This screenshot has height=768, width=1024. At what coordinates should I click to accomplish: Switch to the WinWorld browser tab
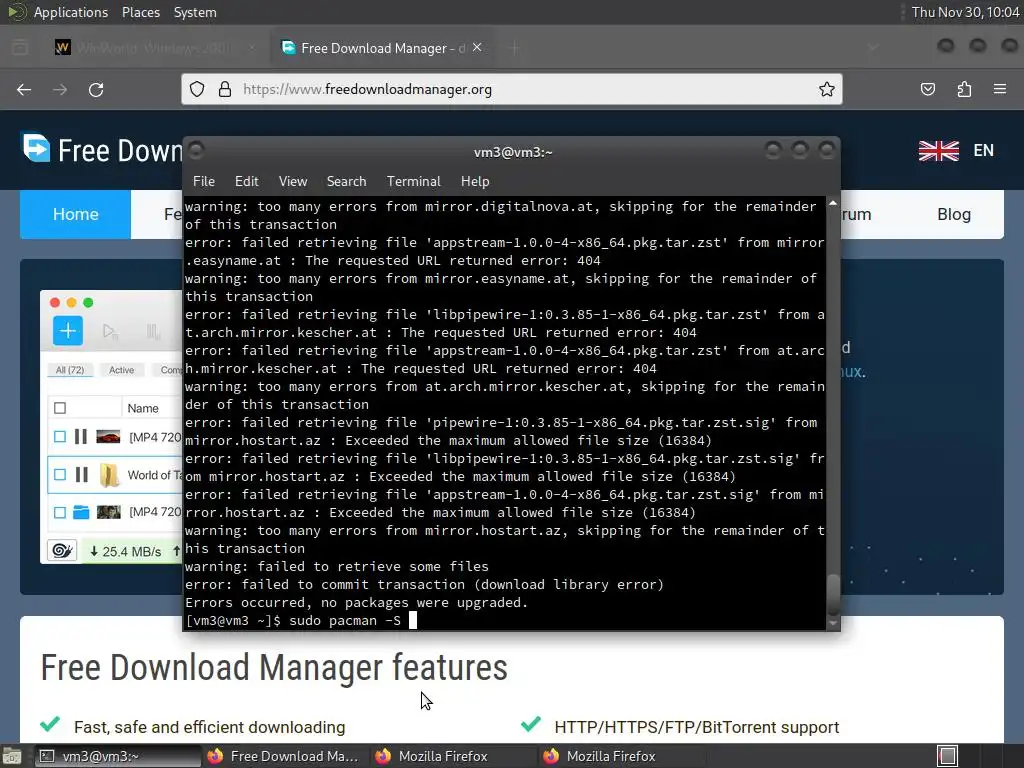pos(155,48)
